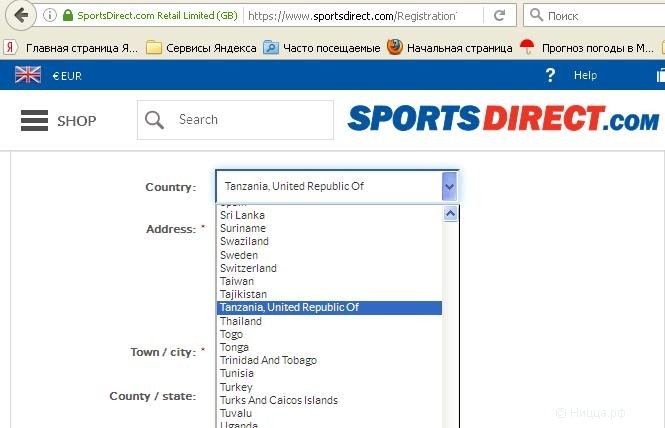The width and height of the screenshot is (665, 428).
Task: Open the SHOP hamburger menu
Action: point(58,121)
